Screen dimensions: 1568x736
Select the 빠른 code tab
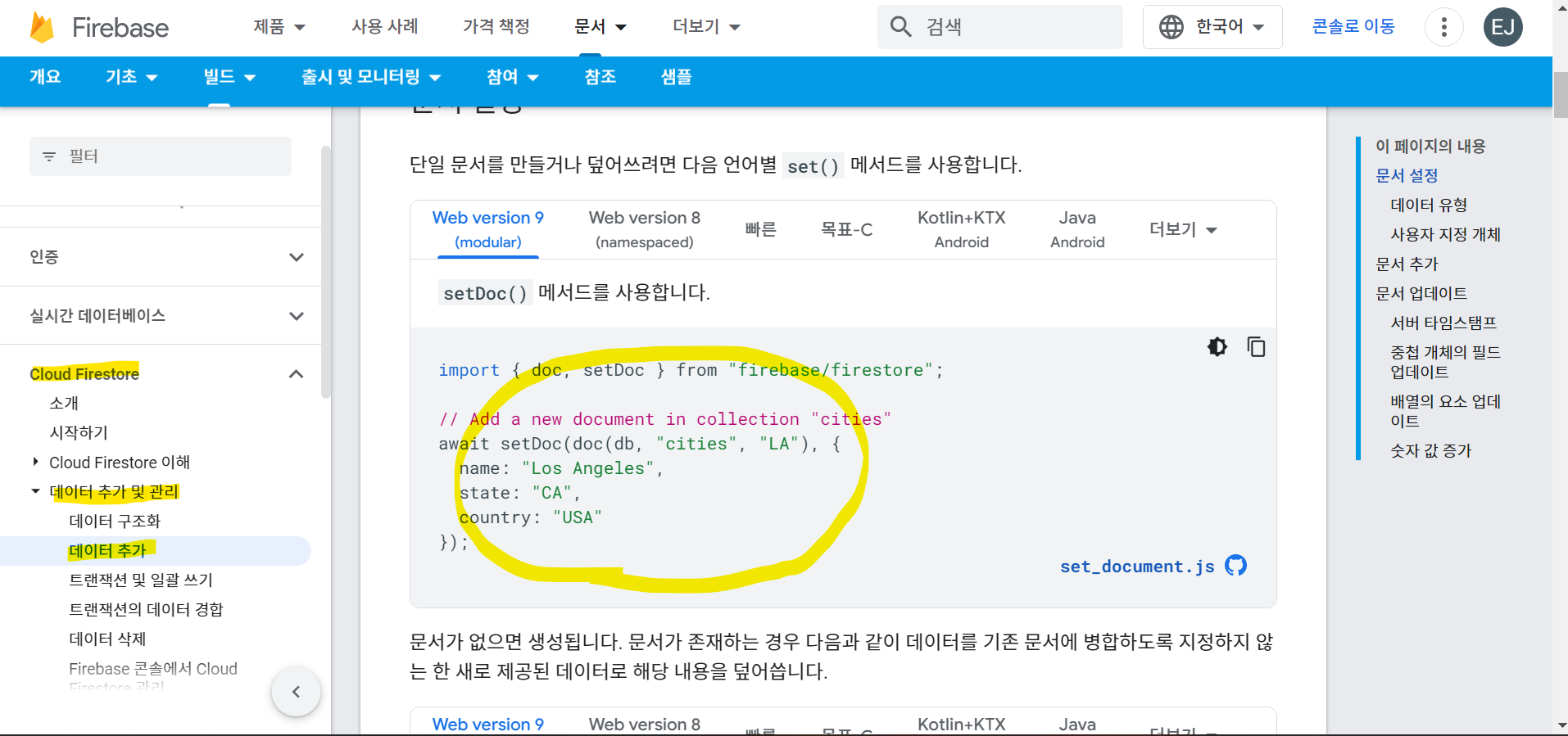coord(760,230)
